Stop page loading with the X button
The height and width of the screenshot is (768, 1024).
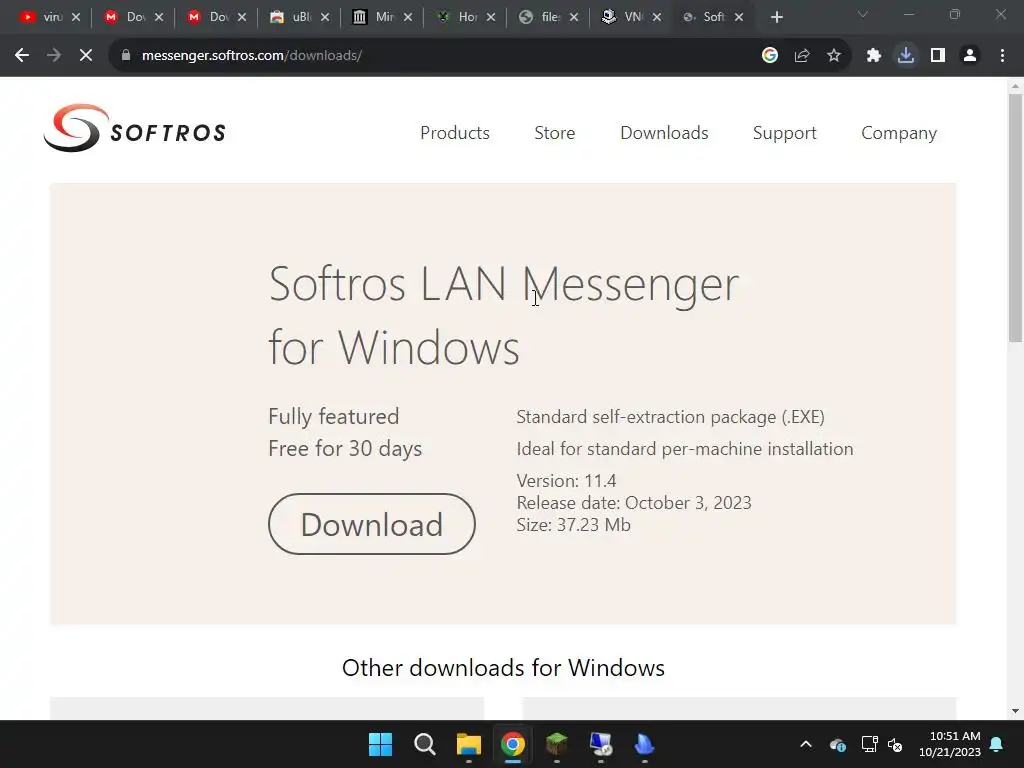86,56
